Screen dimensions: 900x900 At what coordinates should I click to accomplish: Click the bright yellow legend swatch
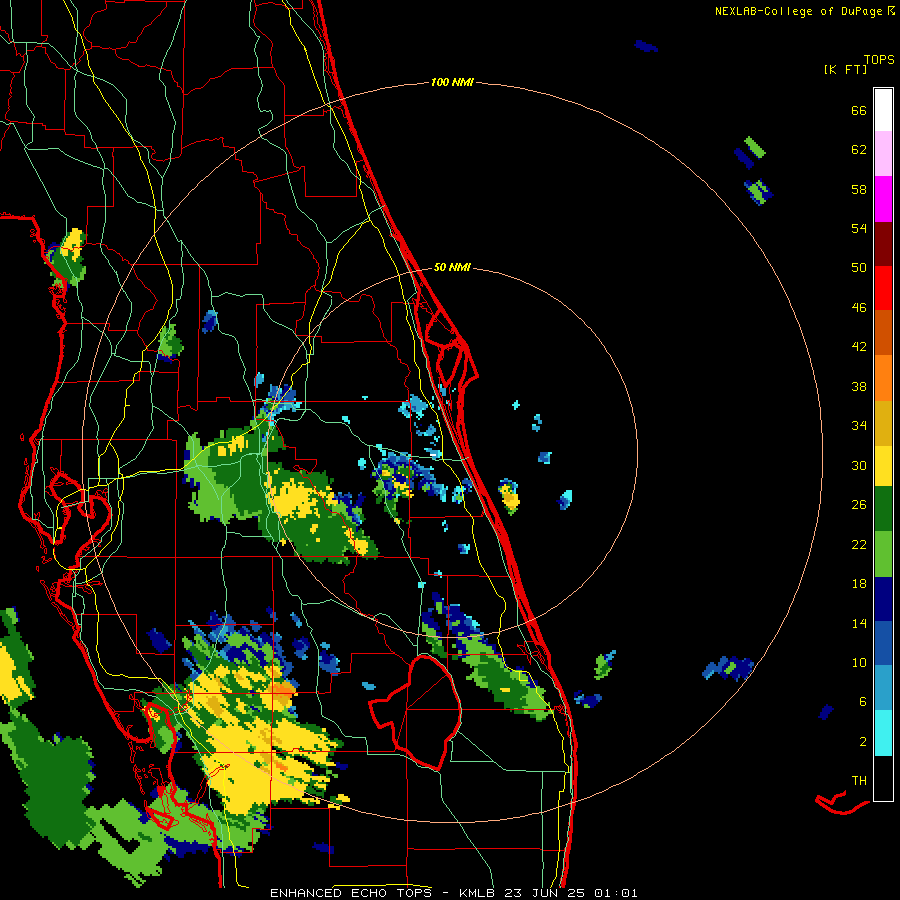883,465
